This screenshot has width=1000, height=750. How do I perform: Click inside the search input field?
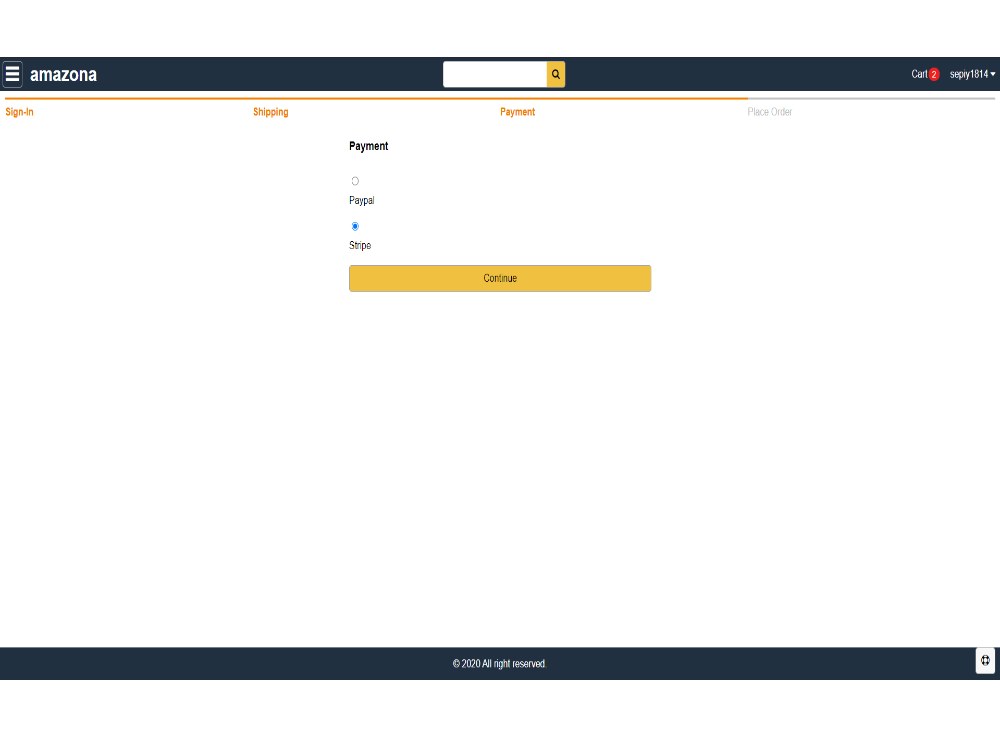pos(495,74)
